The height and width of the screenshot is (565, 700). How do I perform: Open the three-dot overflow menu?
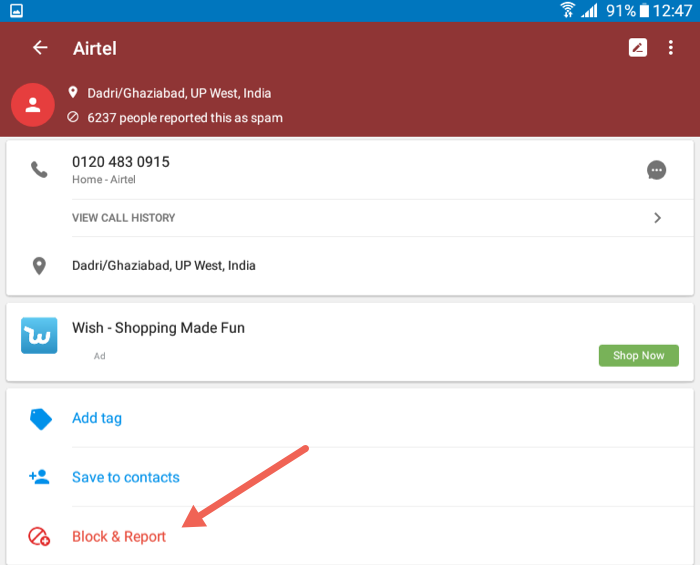tap(671, 47)
